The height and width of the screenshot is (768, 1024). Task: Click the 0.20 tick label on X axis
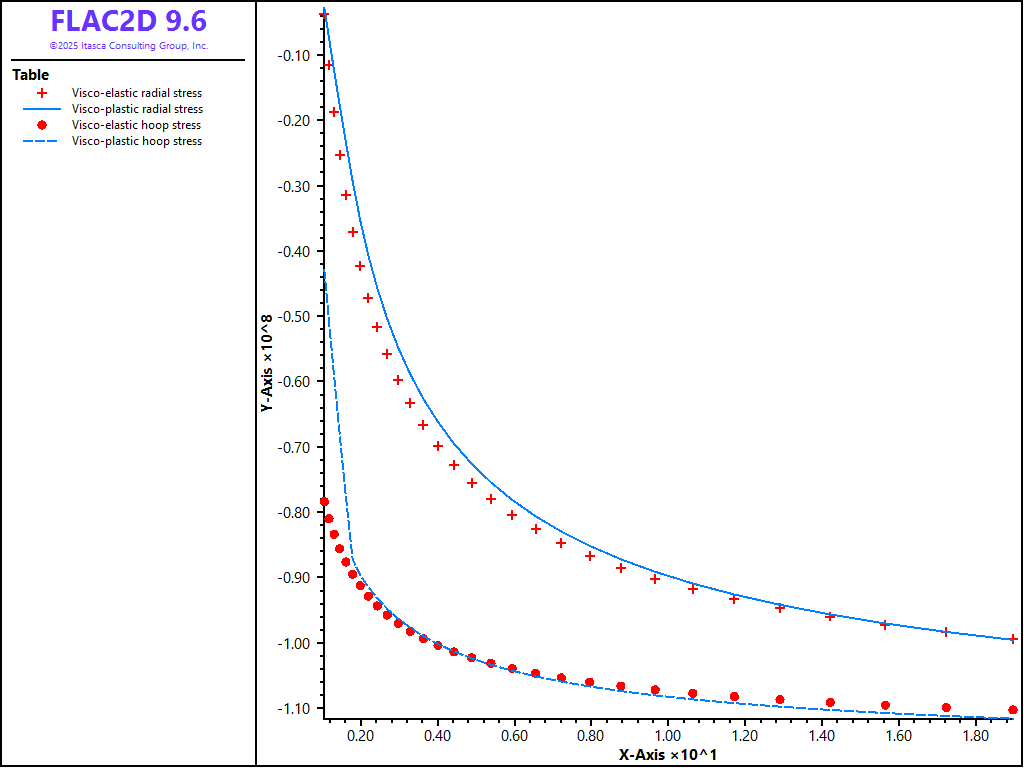click(360, 736)
